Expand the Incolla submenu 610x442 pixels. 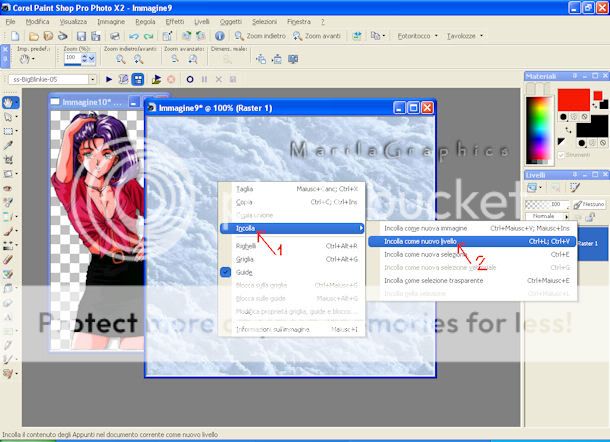[x=292, y=228]
